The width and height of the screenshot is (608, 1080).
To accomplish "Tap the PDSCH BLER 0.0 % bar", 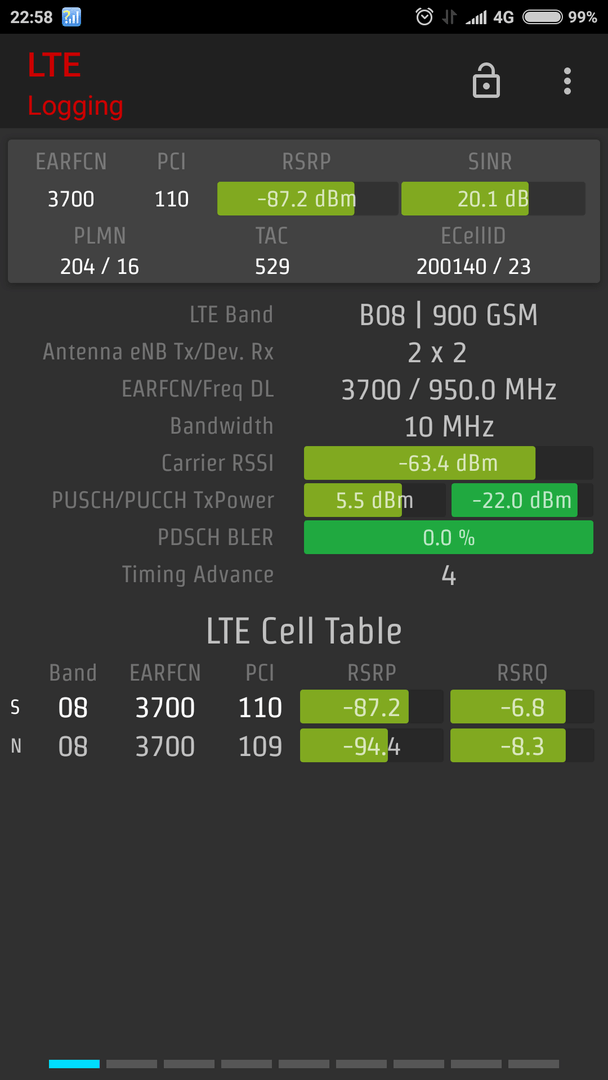I will pyautogui.click(x=447, y=537).
